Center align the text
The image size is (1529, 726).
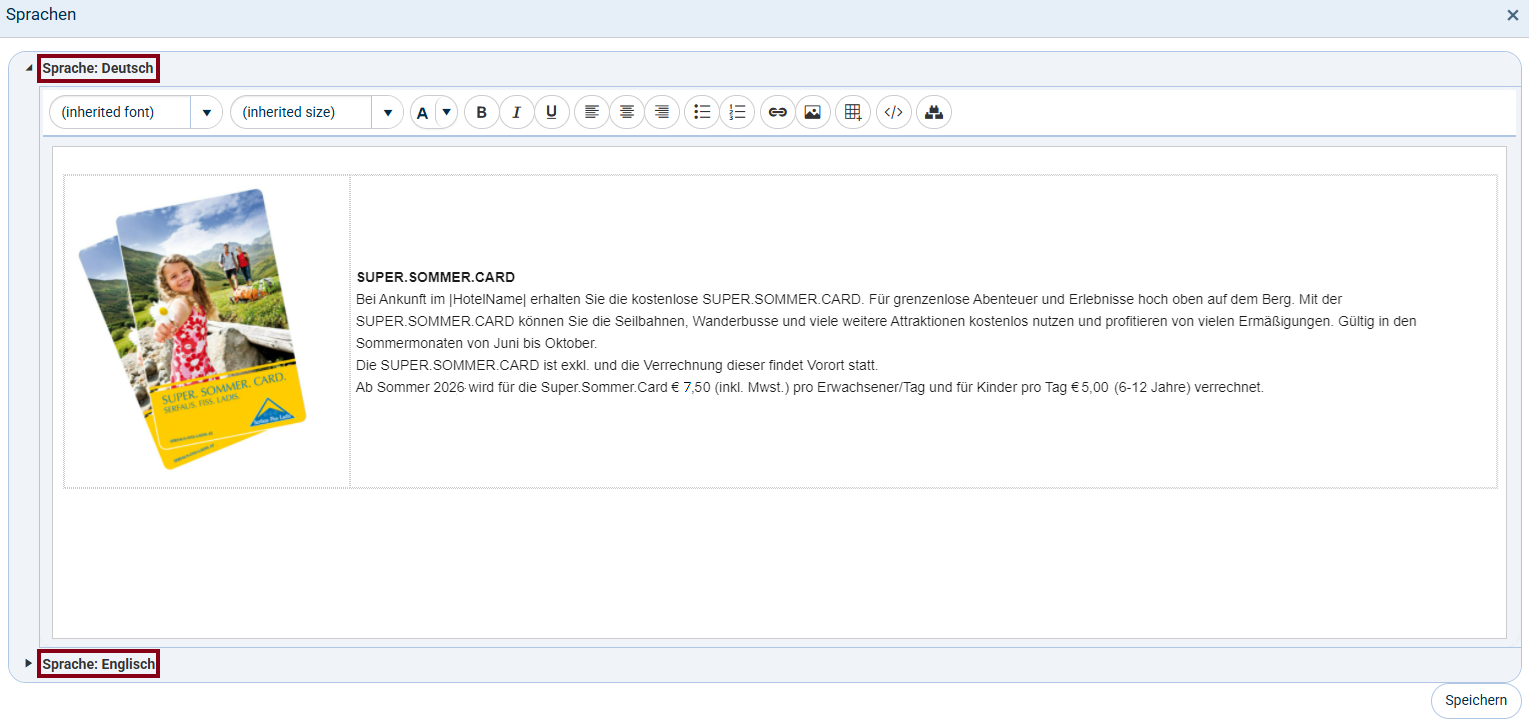pyautogui.click(x=627, y=112)
